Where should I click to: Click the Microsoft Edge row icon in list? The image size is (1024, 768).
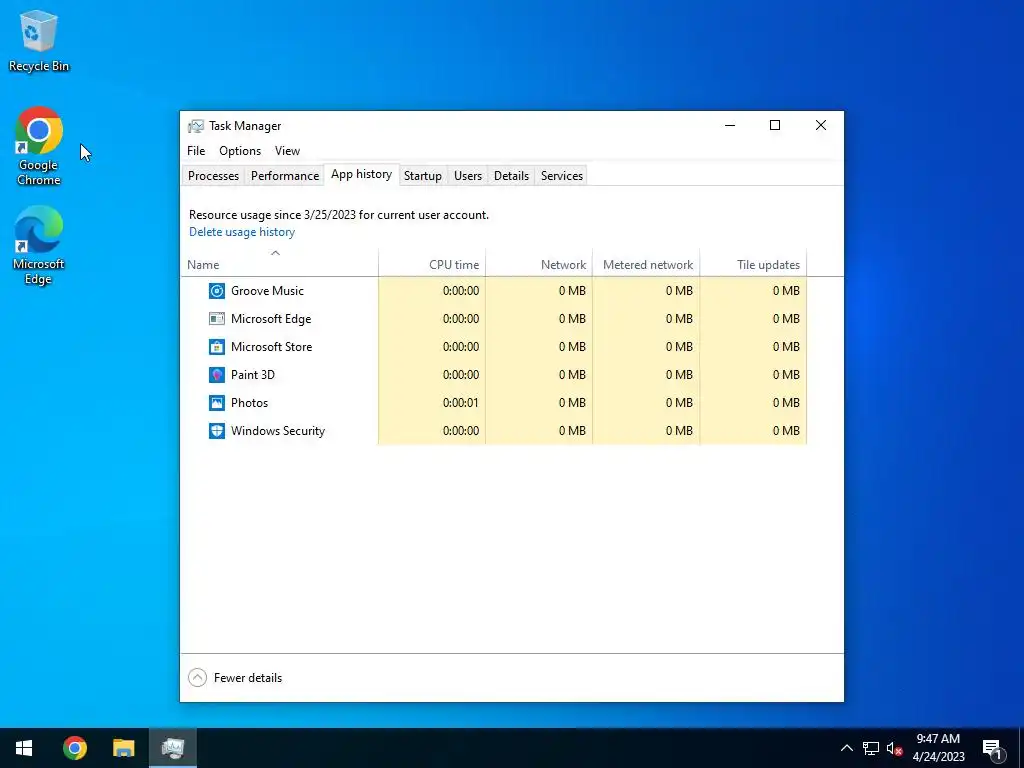217,319
